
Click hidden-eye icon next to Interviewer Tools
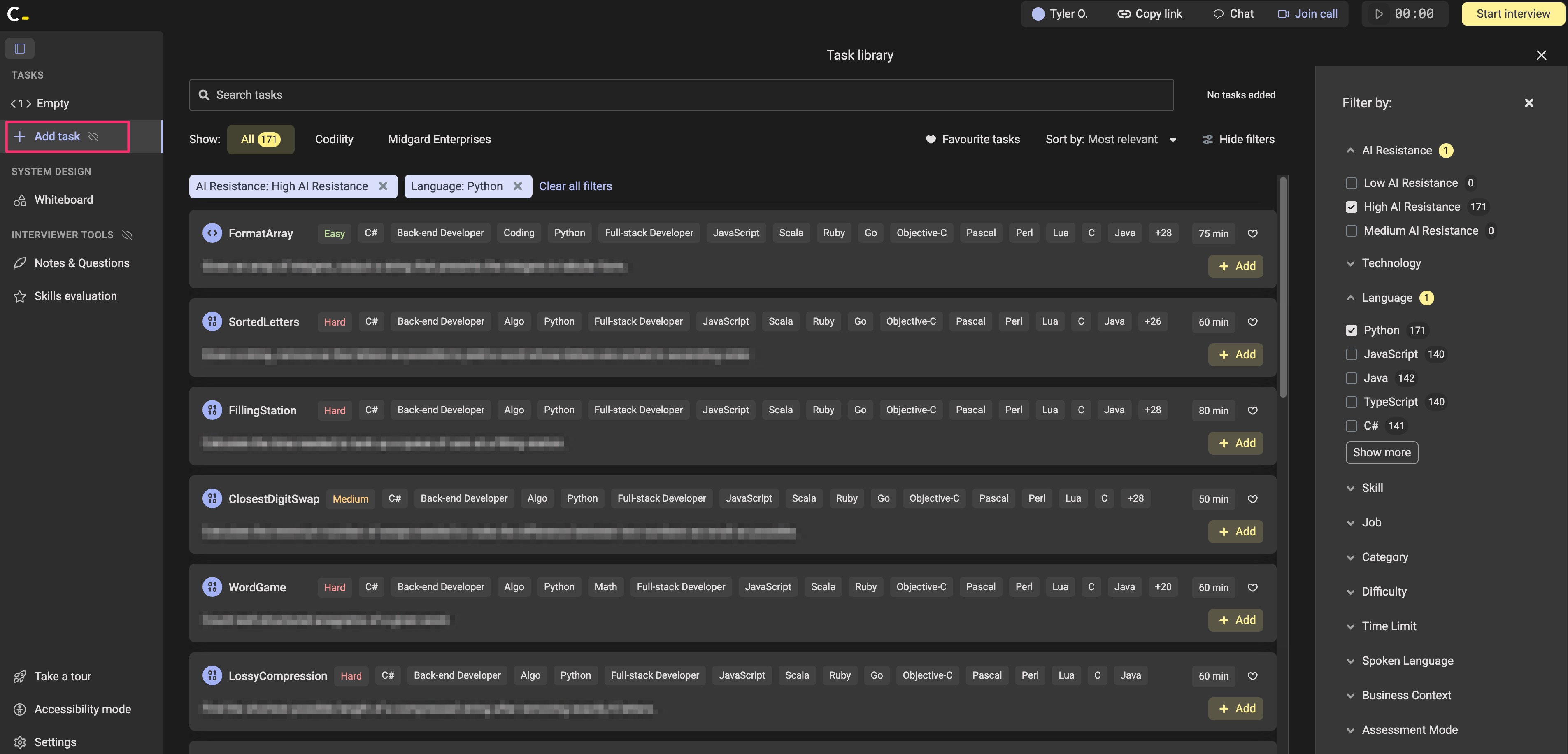pyautogui.click(x=127, y=235)
